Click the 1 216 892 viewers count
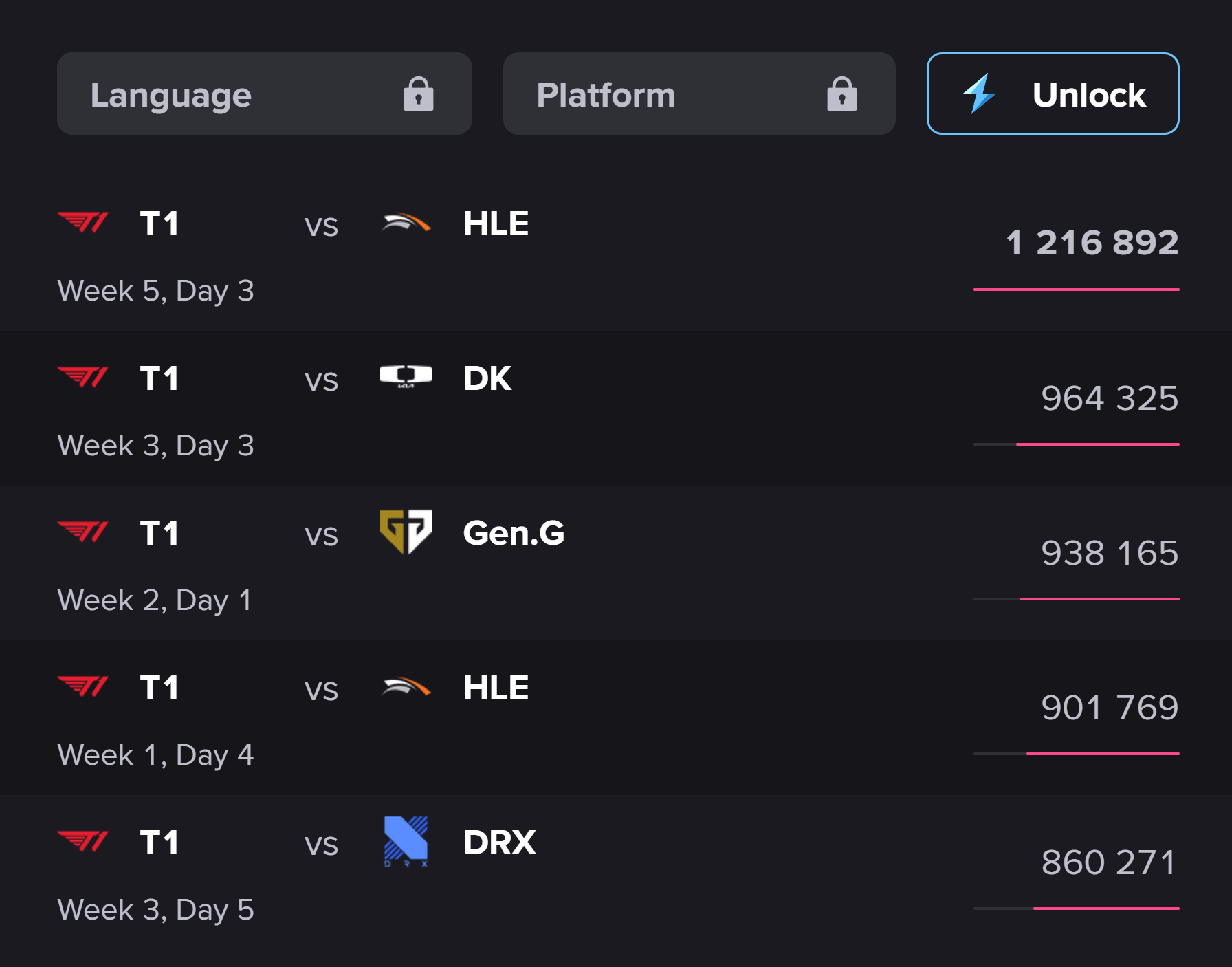Viewport: 1232px width, 967px height. pos(1092,243)
